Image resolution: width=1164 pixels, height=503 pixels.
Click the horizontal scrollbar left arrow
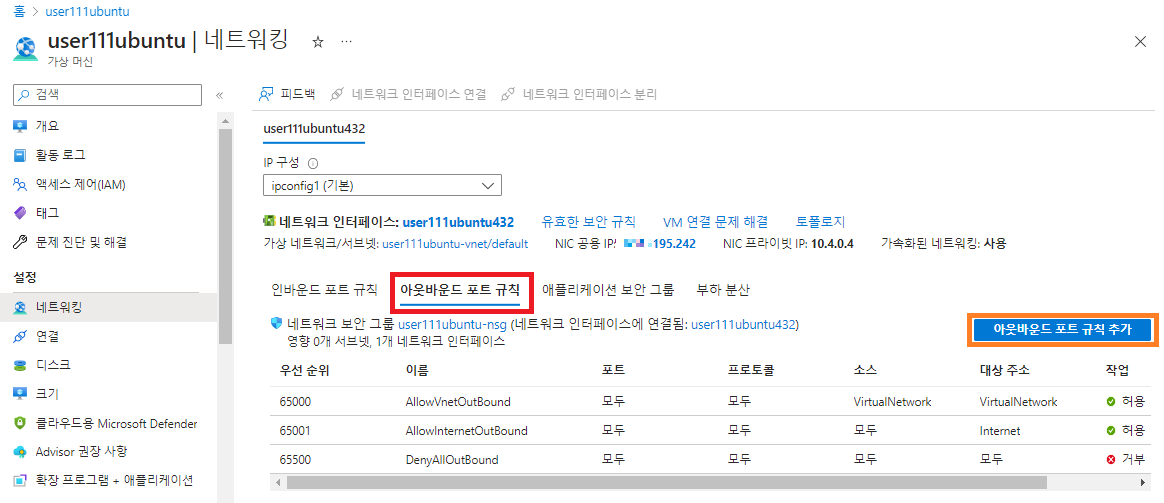[279, 482]
